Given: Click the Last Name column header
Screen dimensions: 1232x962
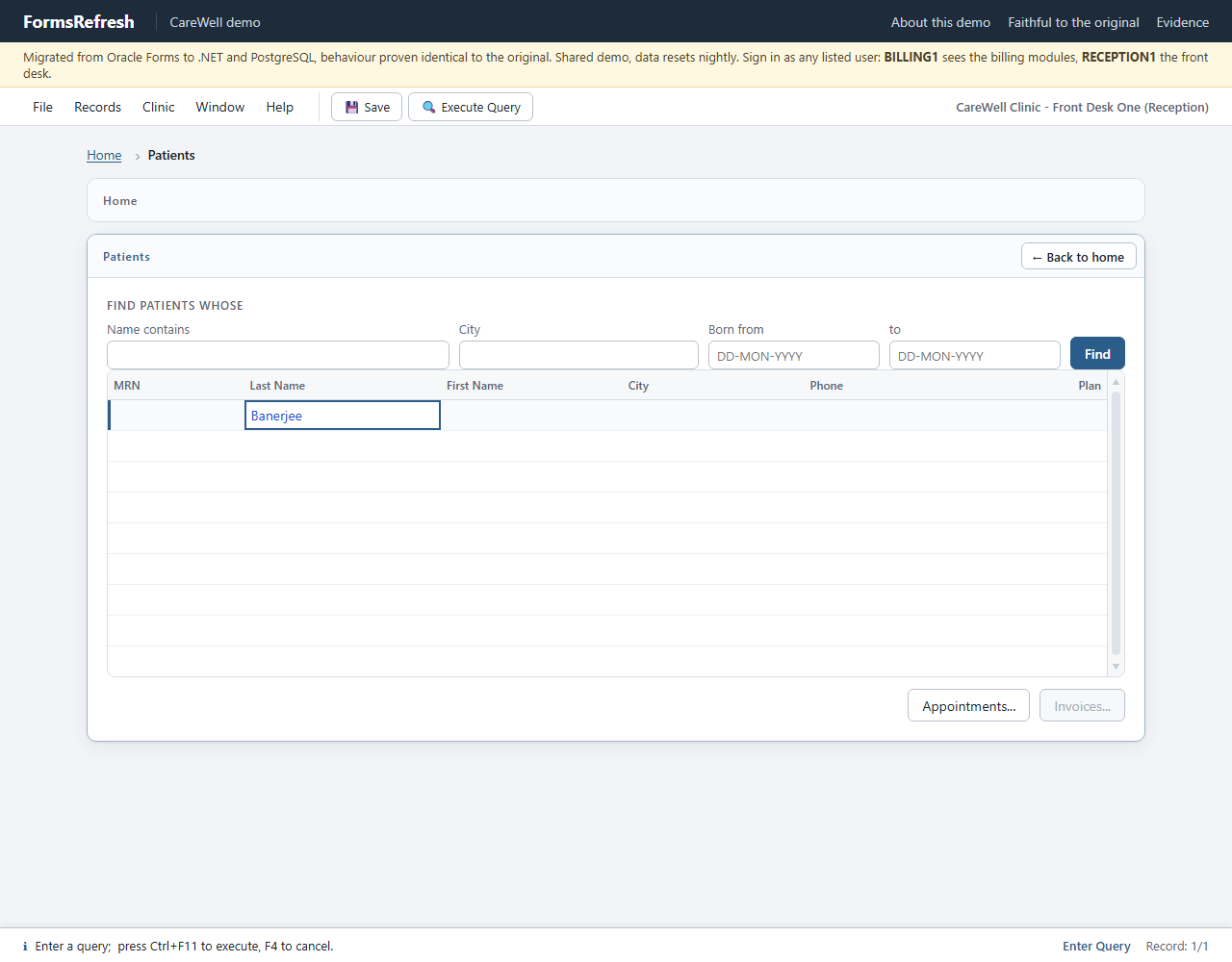Looking at the screenshot, I should click(277, 386).
